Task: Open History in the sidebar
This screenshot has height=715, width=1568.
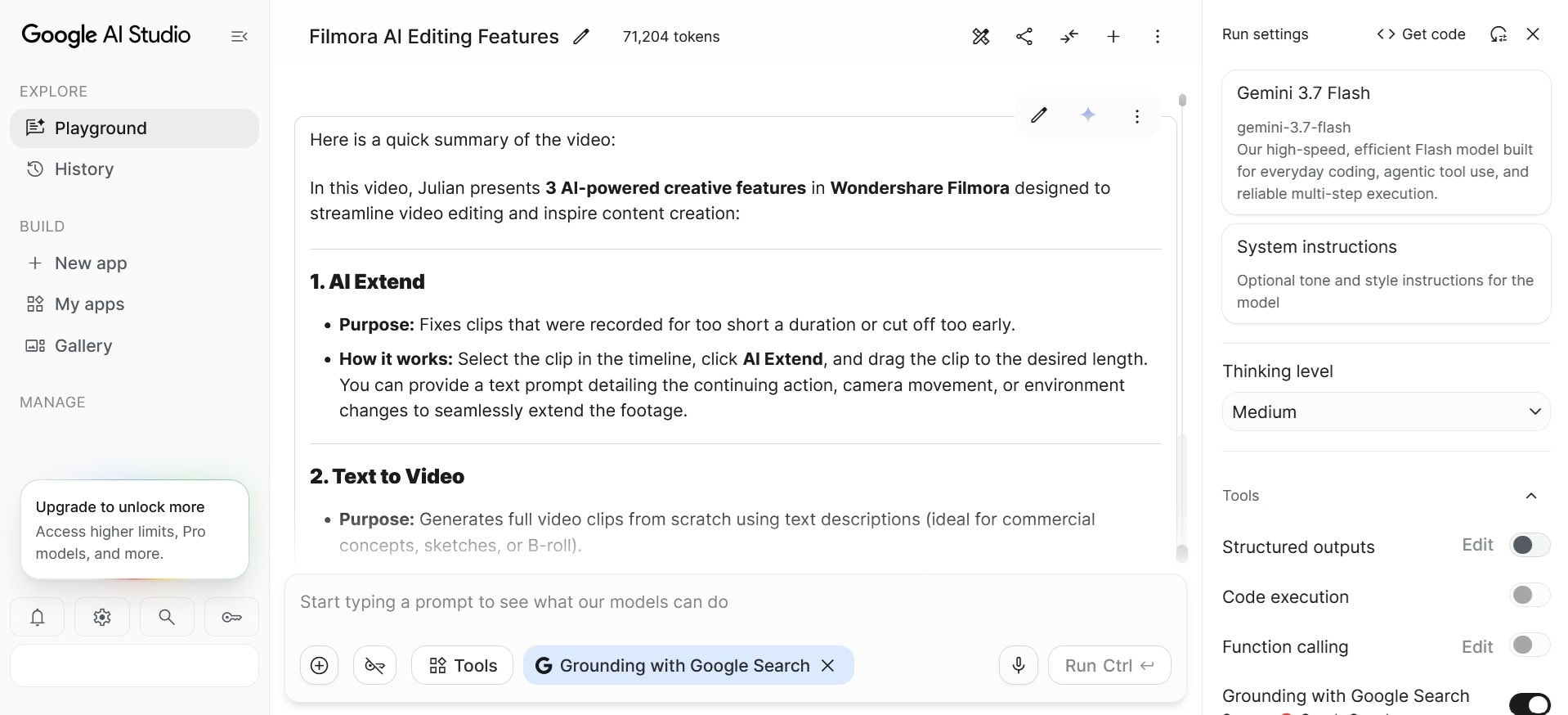Action: (x=134, y=169)
